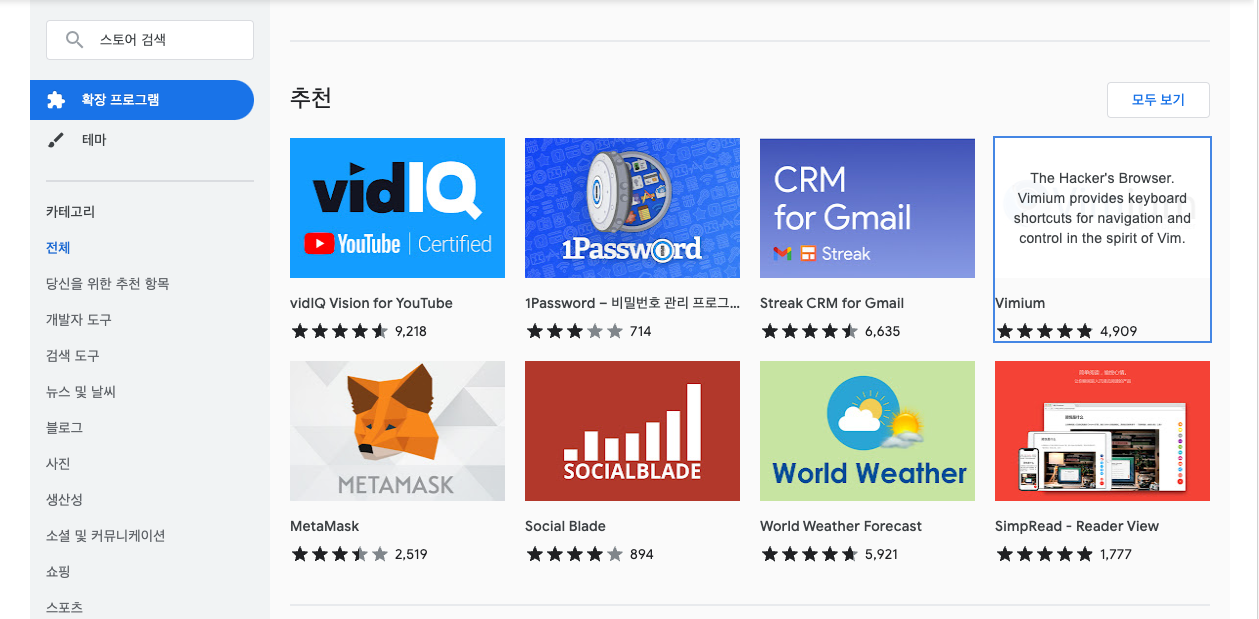
Task: Click the Vimium star rating icons
Action: [1045, 331]
